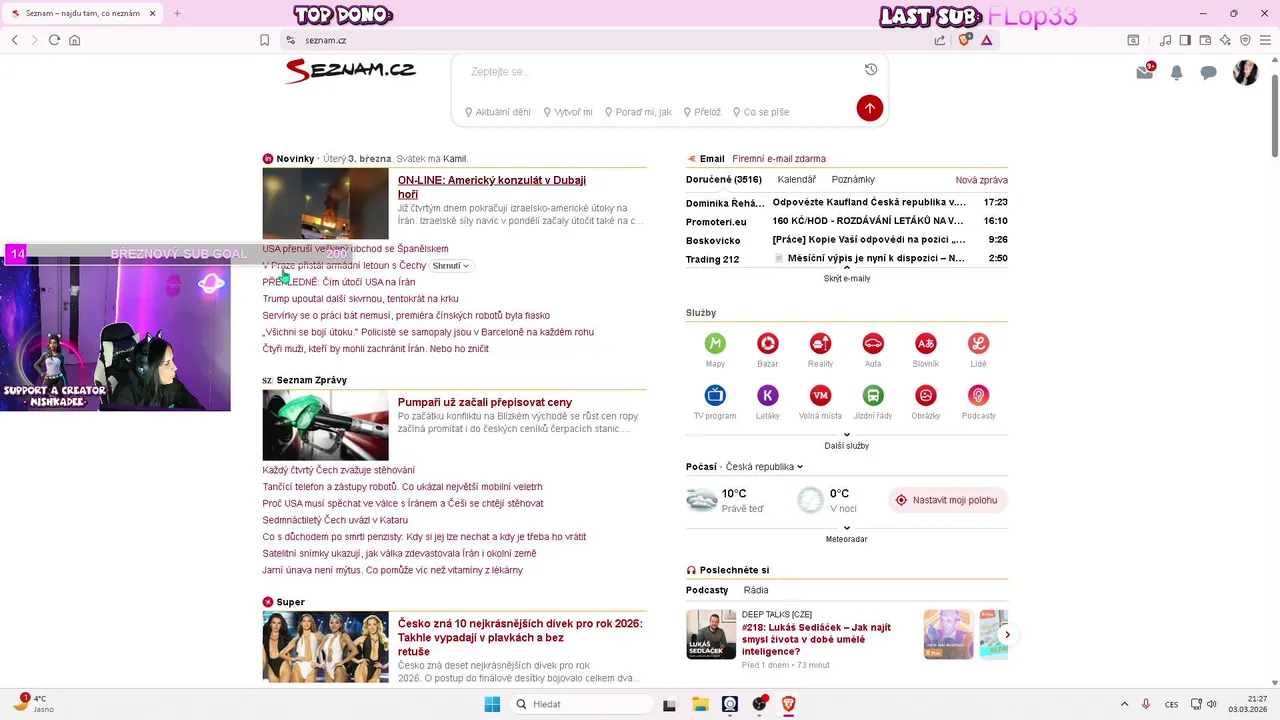
Task: Open the Obrázky service icon
Action: 926,395
